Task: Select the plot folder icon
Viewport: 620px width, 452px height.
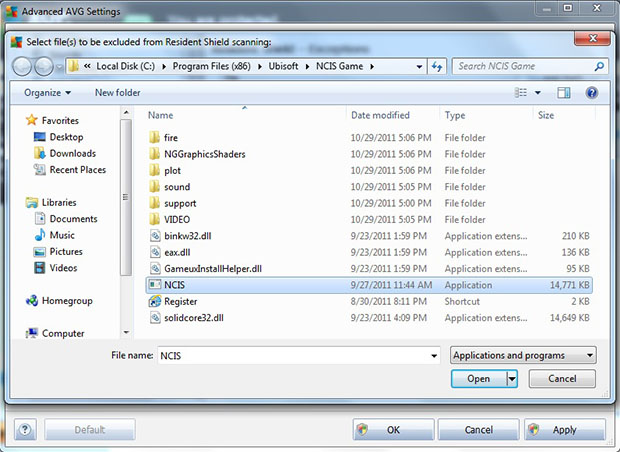Action: click(x=154, y=170)
